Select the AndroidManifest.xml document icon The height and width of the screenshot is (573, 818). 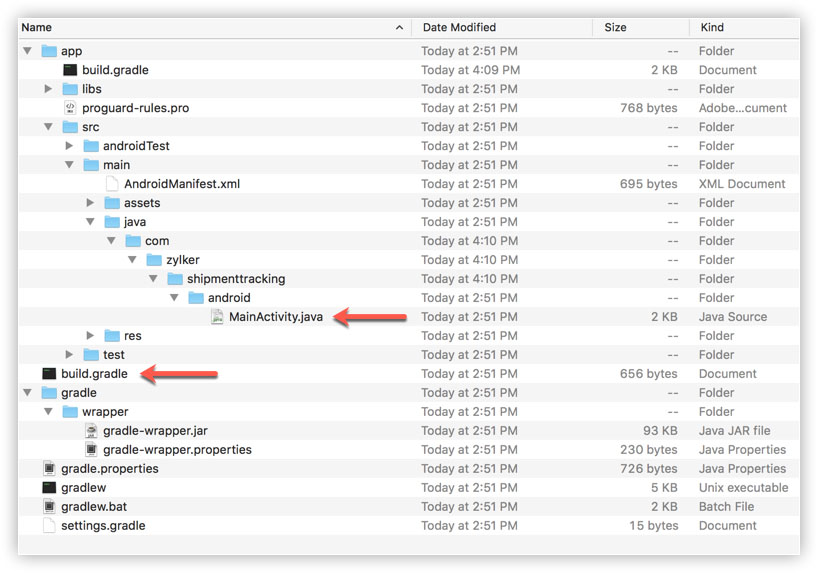tap(112, 184)
